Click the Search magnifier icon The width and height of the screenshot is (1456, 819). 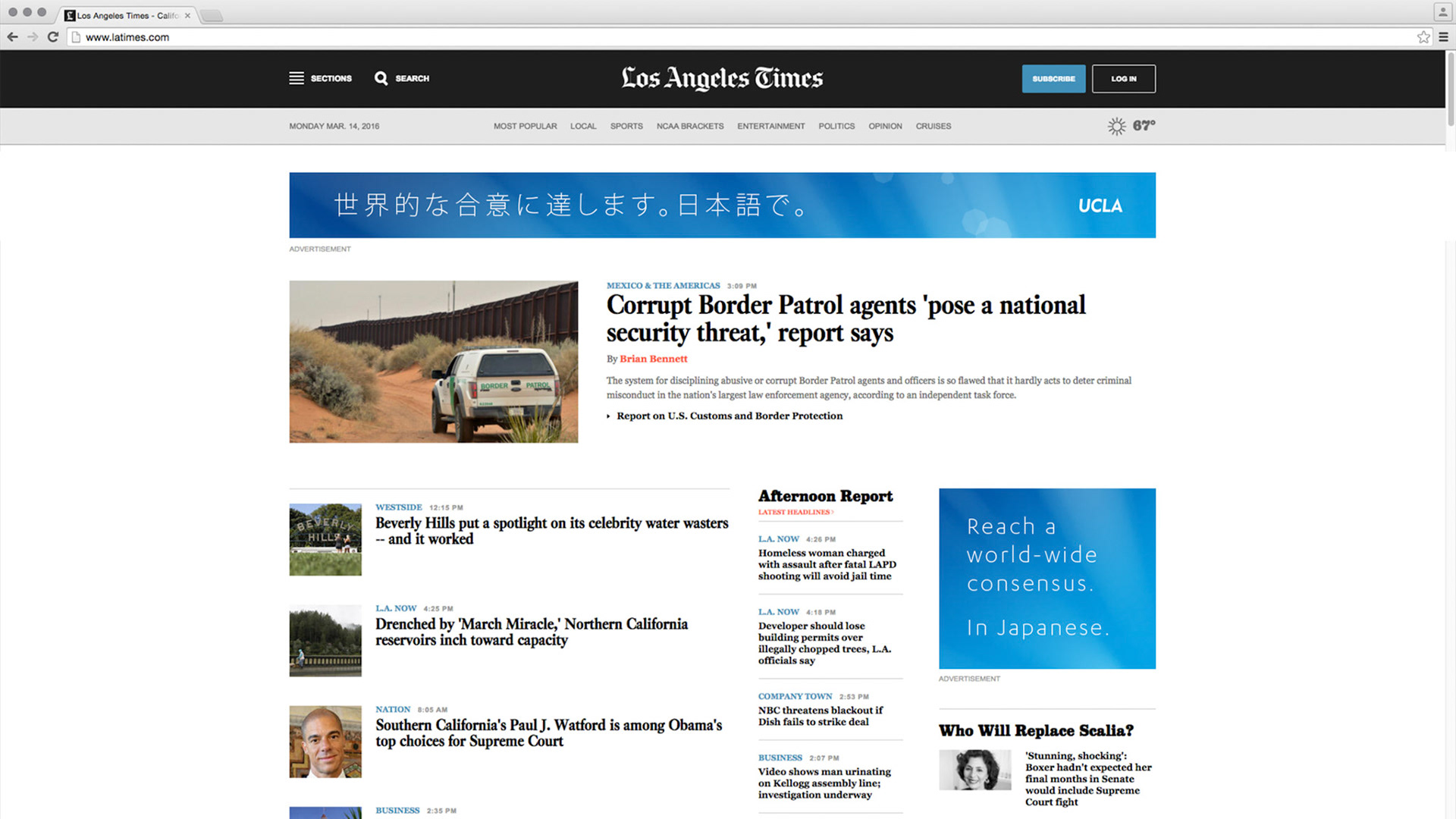pyautogui.click(x=381, y=78)
